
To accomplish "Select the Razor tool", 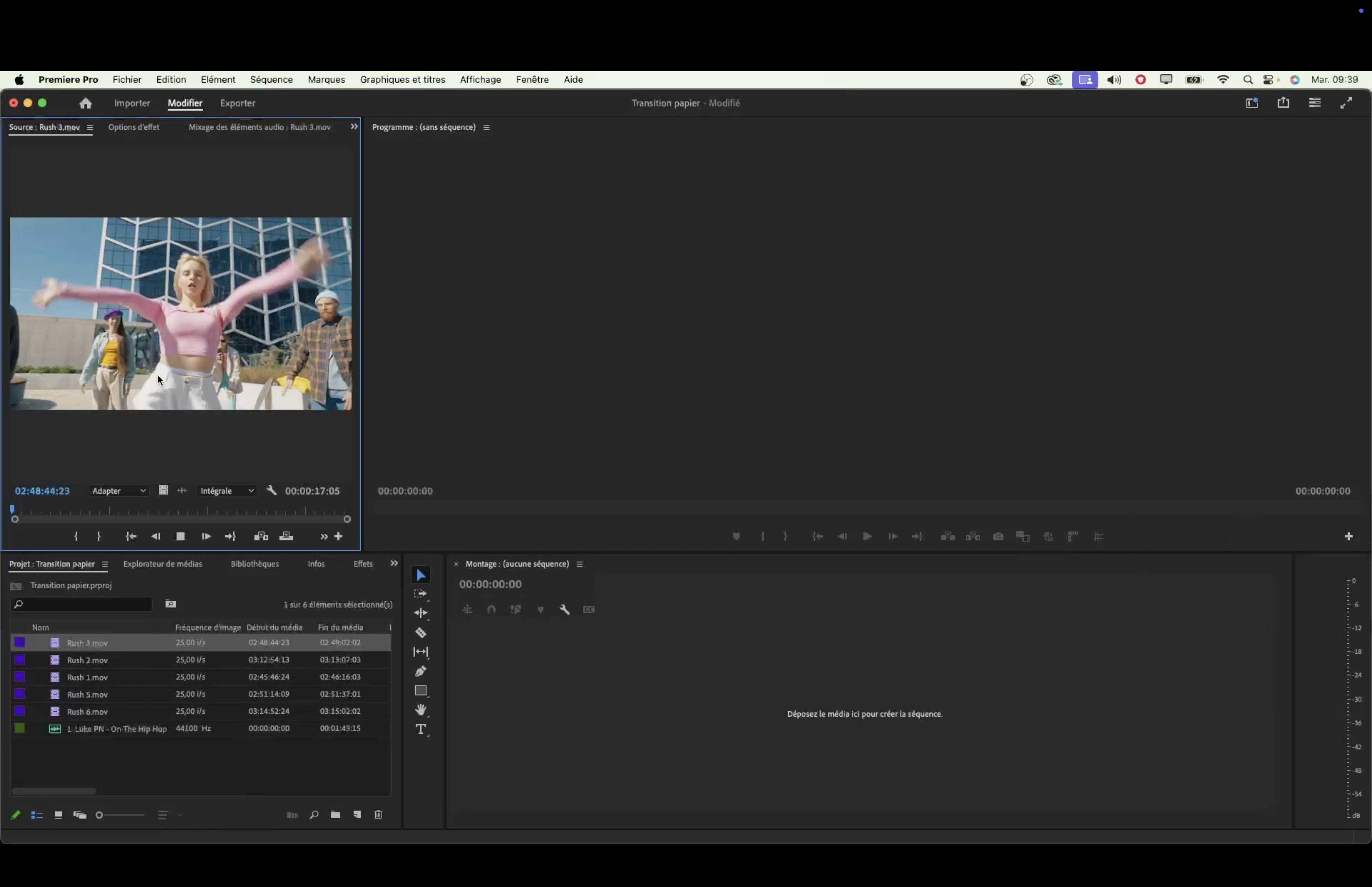I will tap(421, 633).
